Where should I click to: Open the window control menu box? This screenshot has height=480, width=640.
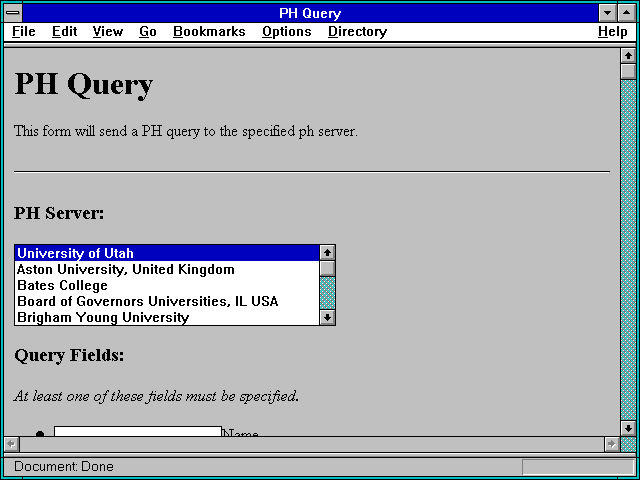13,13
